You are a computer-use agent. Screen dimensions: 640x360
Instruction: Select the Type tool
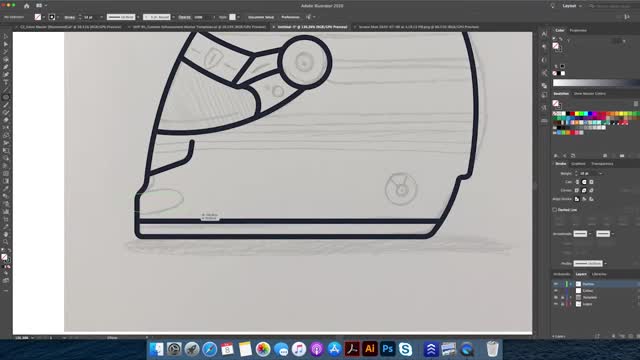coord(6,82)
